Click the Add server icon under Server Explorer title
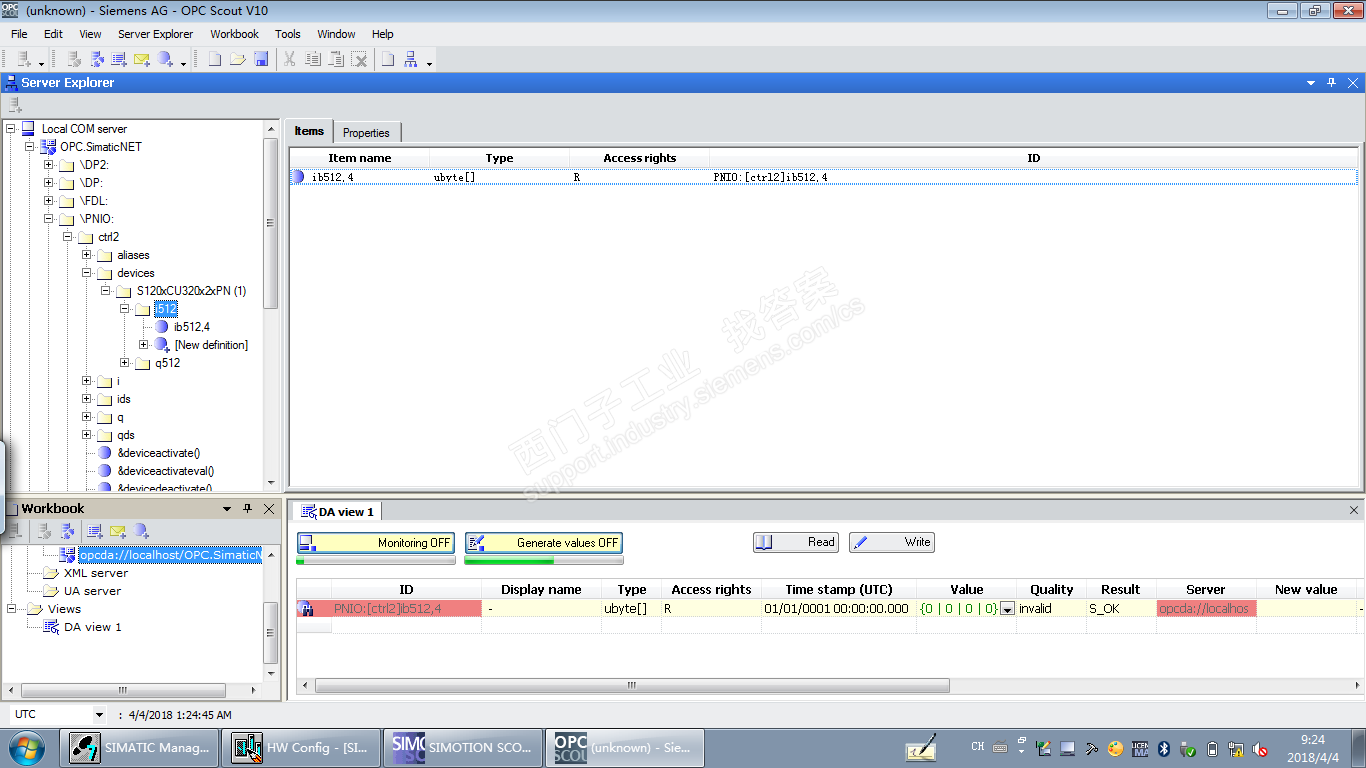The image size is (1366, 768). coord(15,104)
